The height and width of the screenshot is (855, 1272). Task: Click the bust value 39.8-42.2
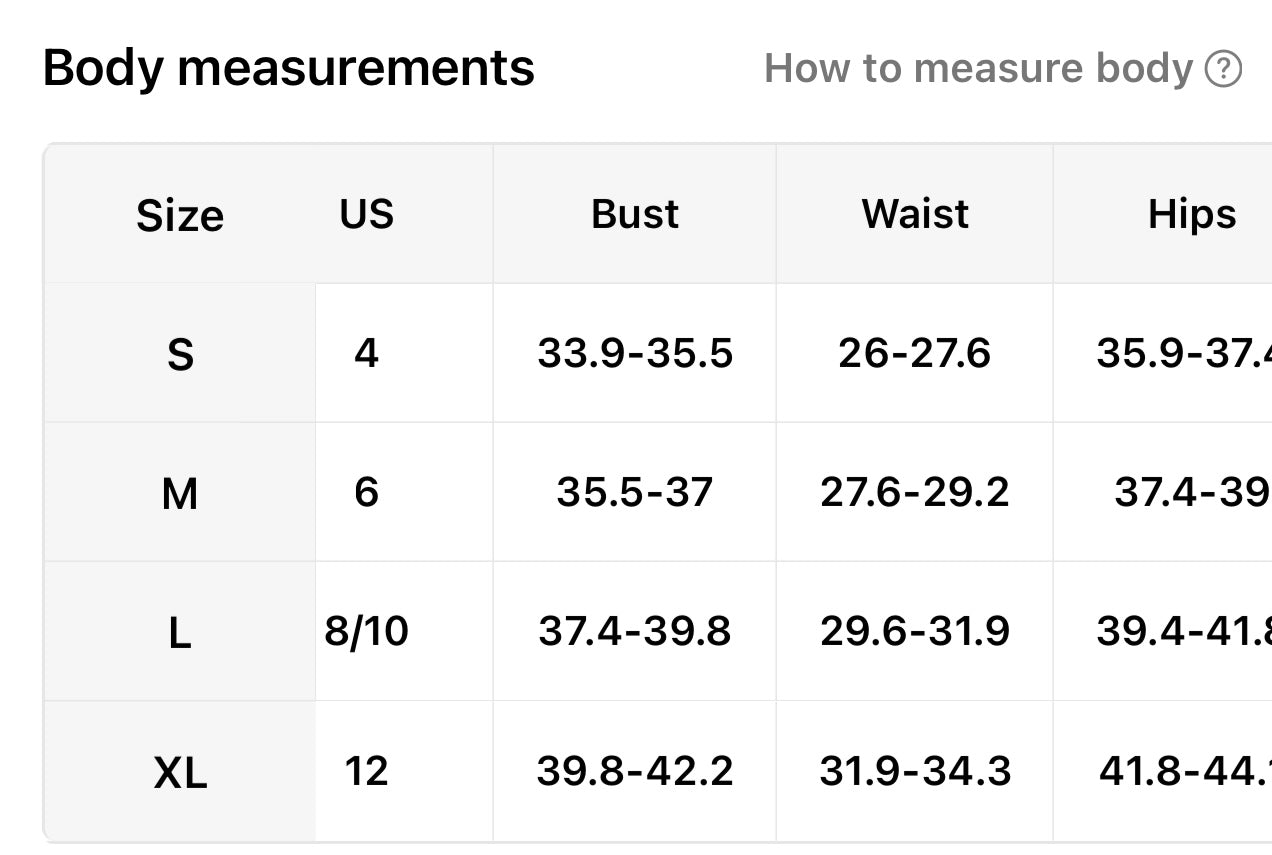coord(635,771)
